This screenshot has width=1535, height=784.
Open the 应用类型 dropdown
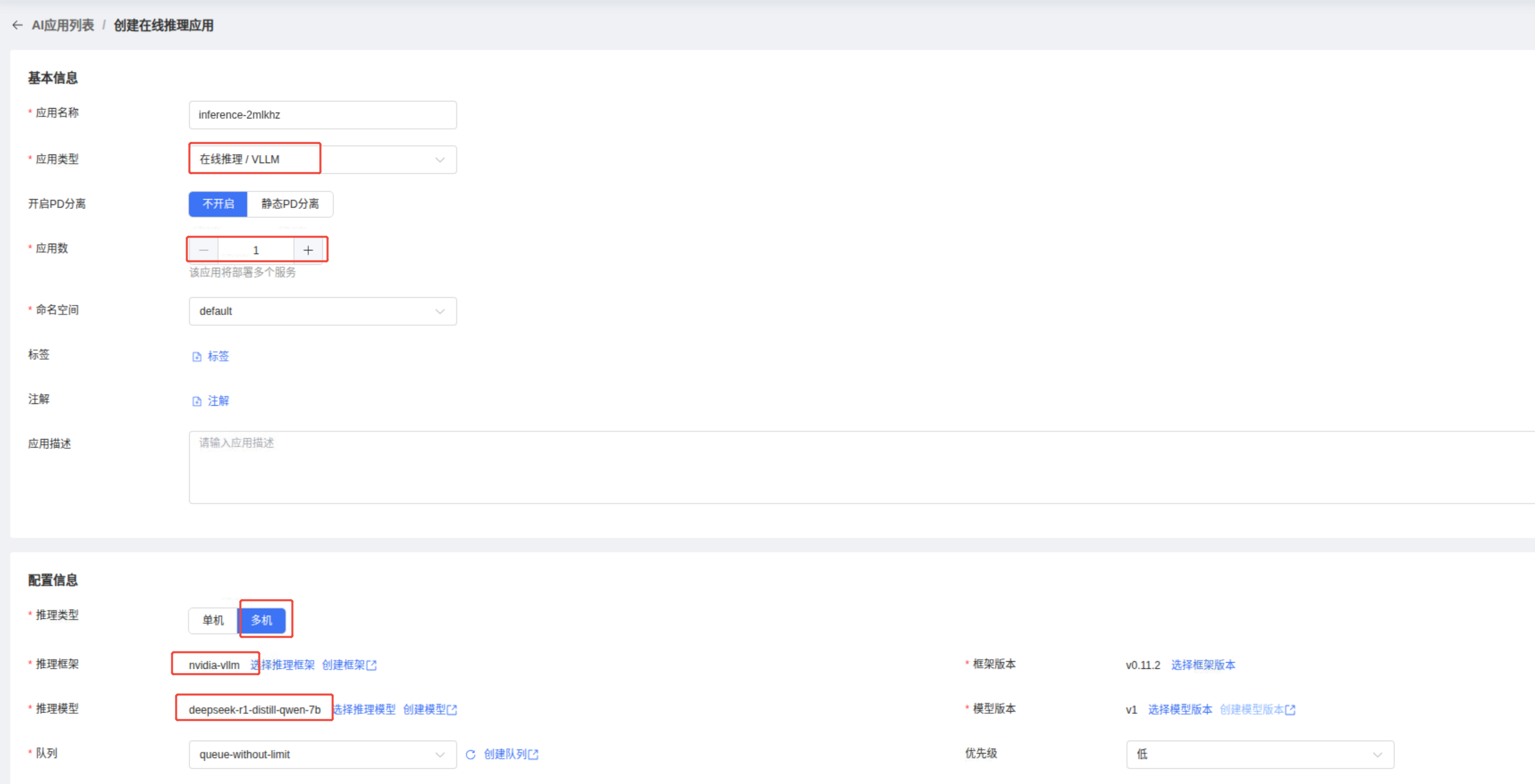(322, 160)
